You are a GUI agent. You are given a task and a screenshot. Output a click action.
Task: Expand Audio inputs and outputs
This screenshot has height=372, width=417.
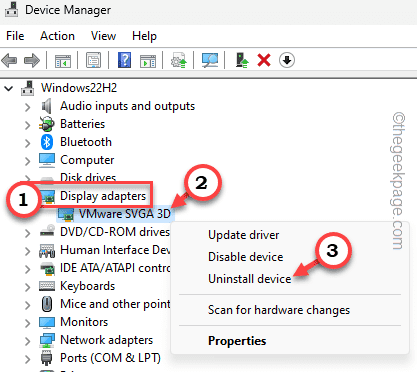click(27, 107)
